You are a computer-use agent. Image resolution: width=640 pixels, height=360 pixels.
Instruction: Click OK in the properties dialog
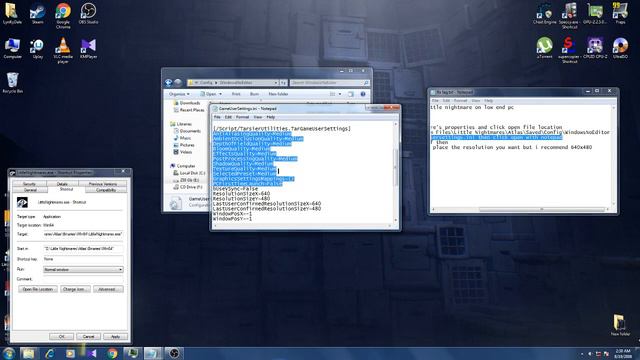[x=61, y=336]
